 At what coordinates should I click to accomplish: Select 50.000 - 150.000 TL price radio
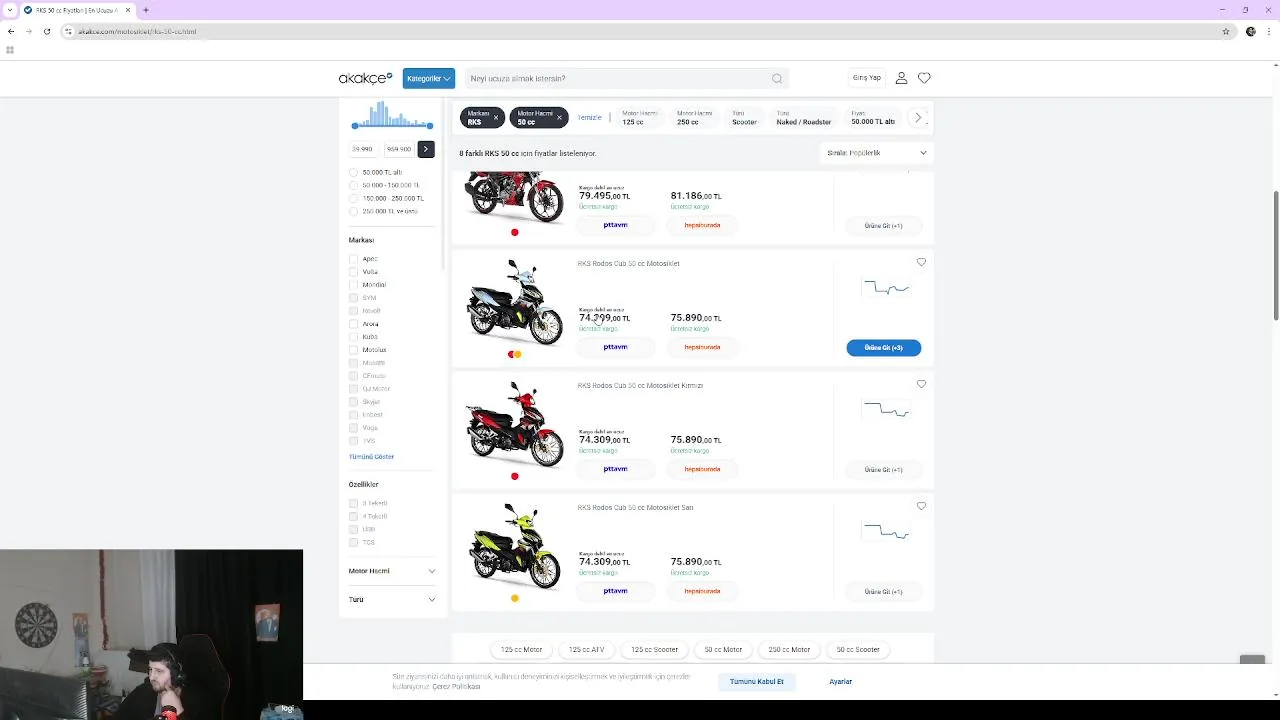[353, 185]
